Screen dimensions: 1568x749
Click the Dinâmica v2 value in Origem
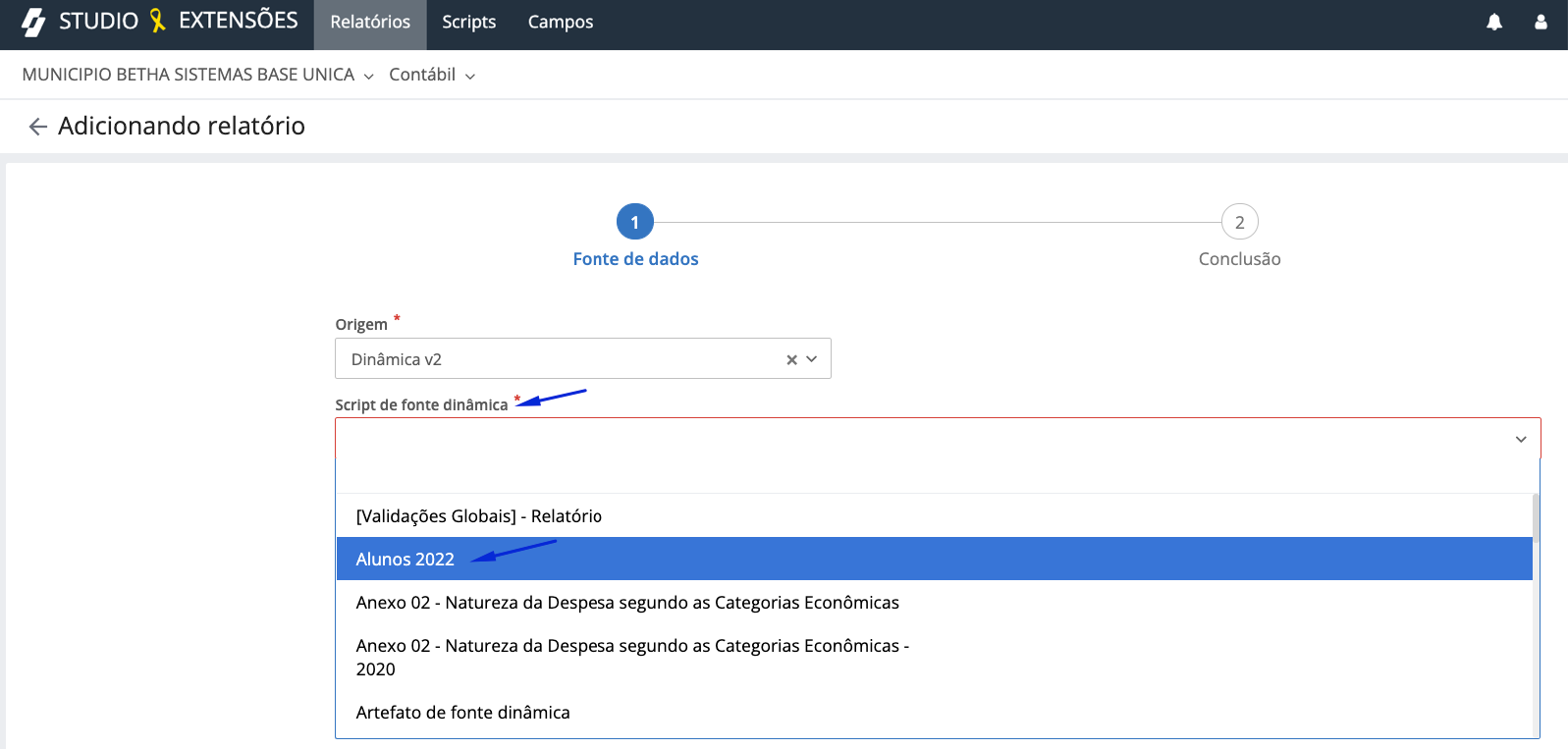[397, 359]
